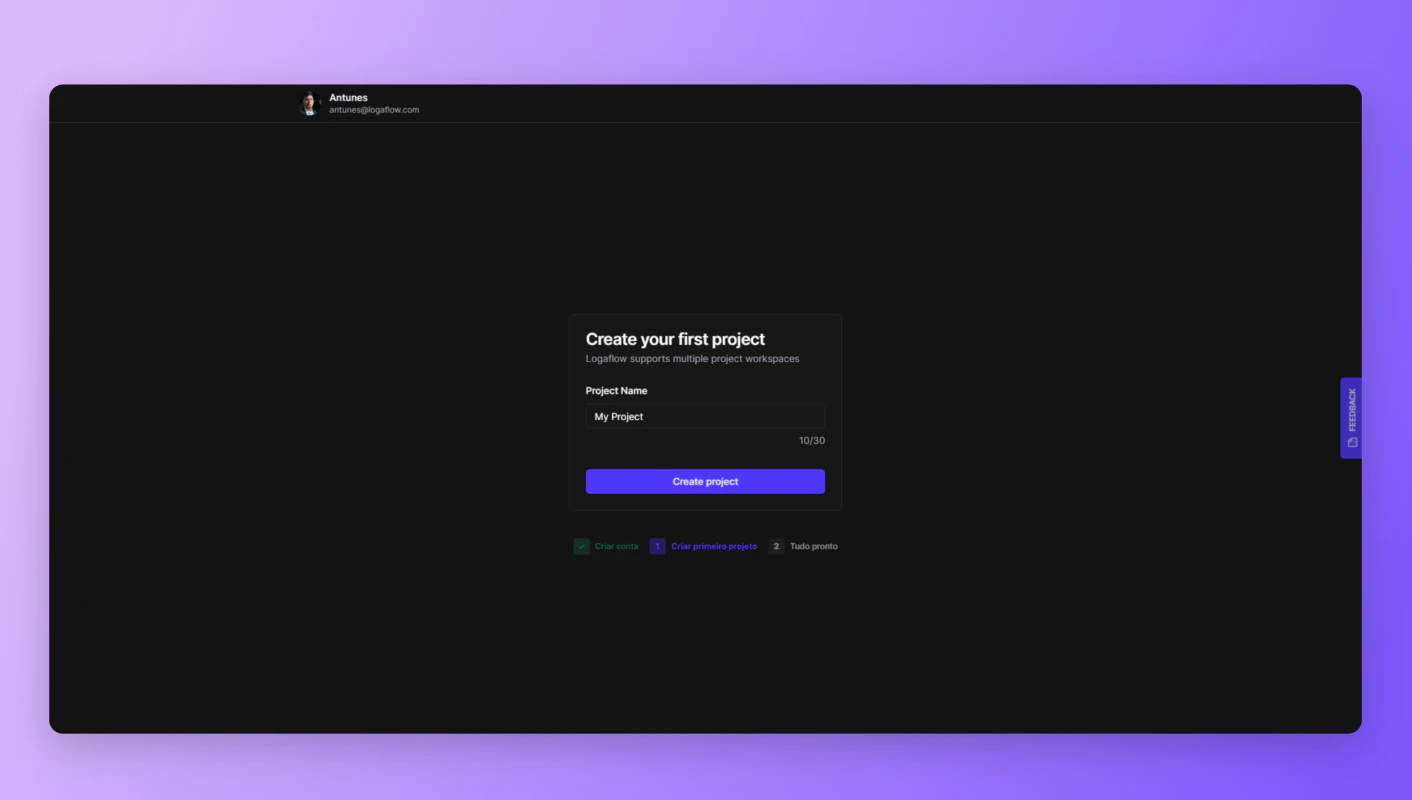Click the gray step 2 badge
This screenshot has height=800, width=1412.
point(776,546)
